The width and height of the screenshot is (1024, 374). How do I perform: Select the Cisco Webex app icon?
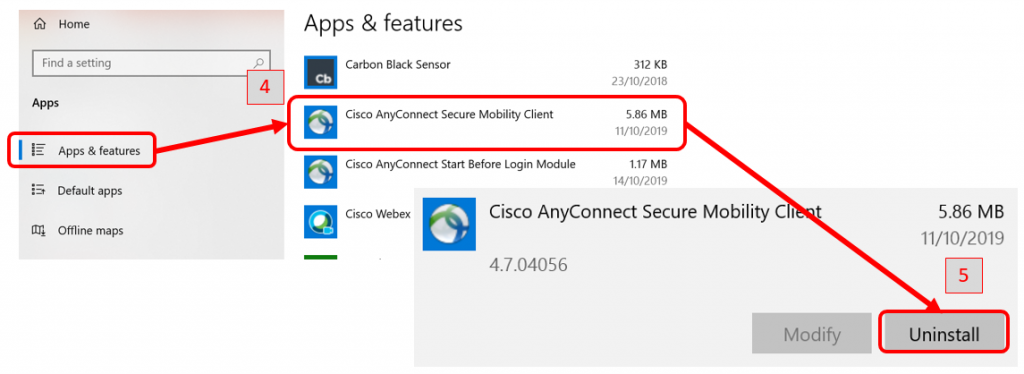321,221
